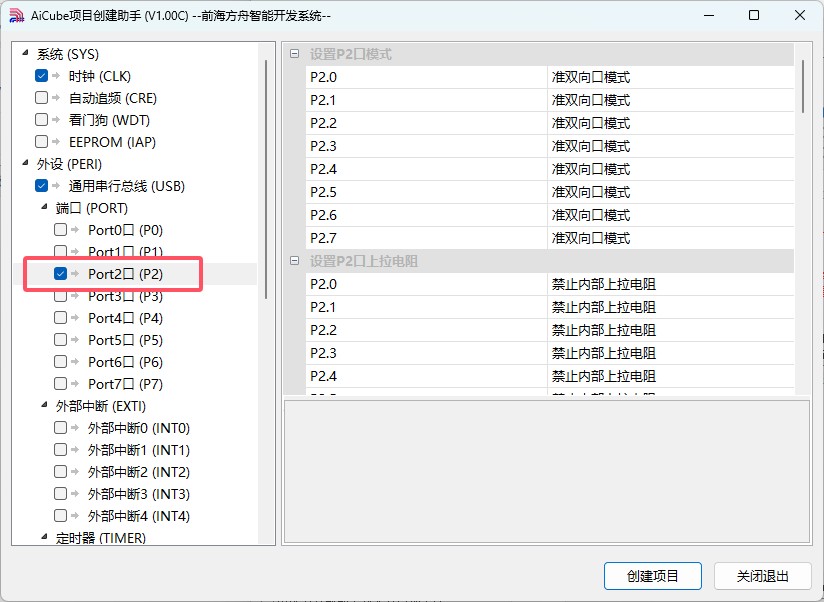The height and width of the screenshot is (602, 824).
Task: Minimize the AiCube window
Action: coord(709,15)
